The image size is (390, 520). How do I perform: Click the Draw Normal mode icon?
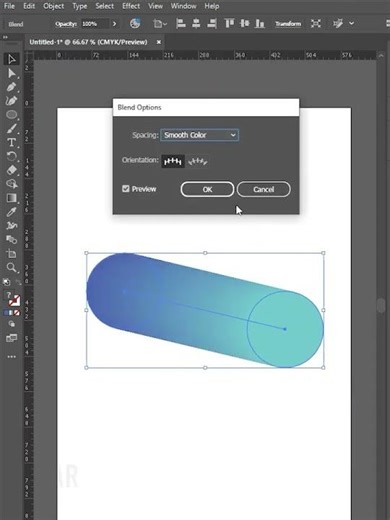point(11,324)
